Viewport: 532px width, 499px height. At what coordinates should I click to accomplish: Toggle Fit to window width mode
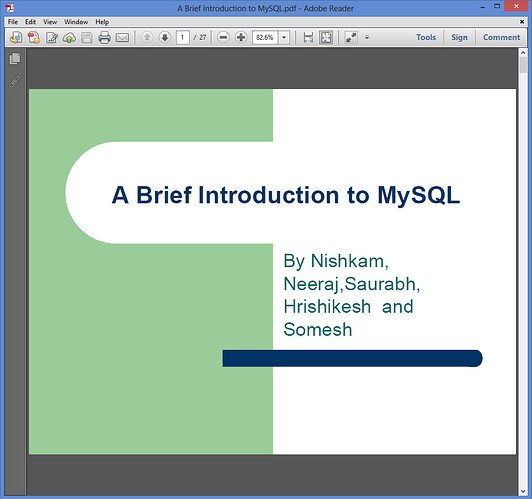point(308,37)
